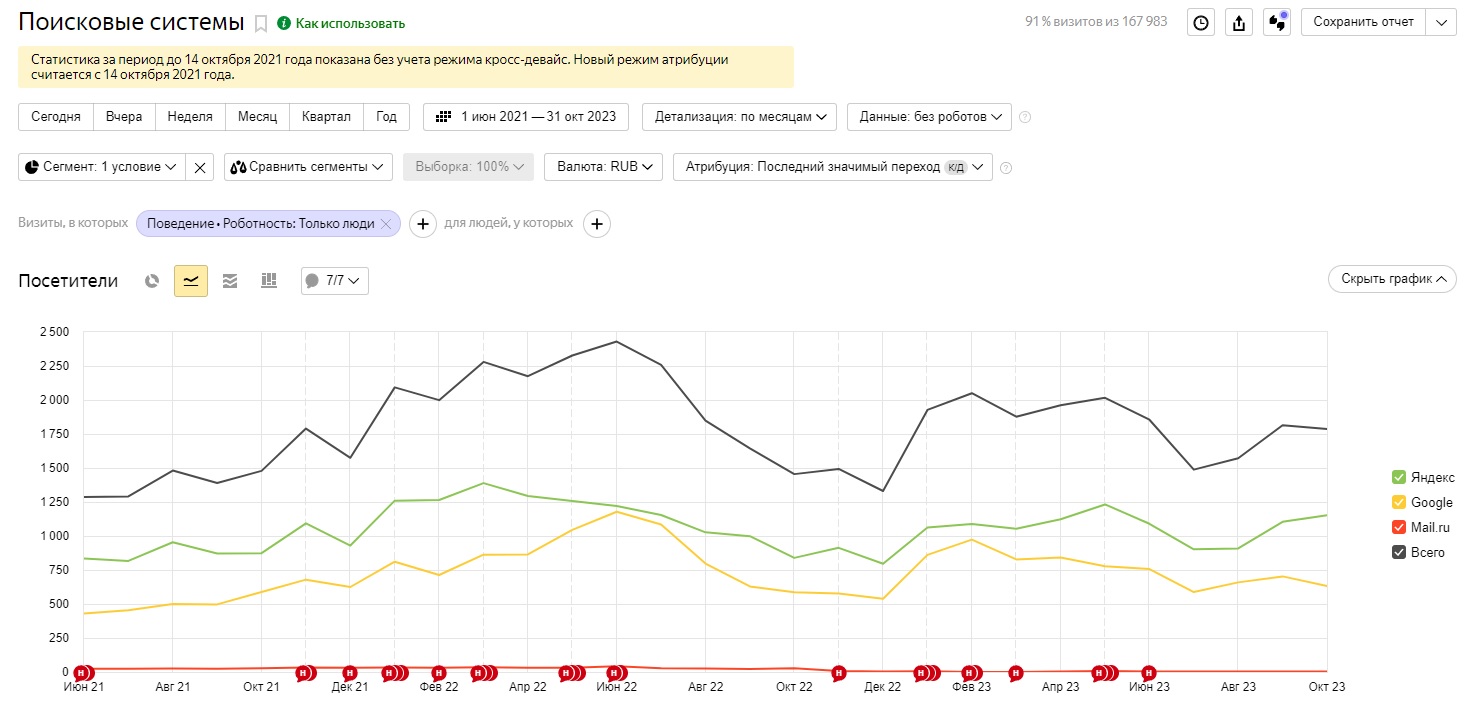The width and height of the screenshot is (1470, 707).
Task: Select the Месяц period
Action: coord(258,117)
